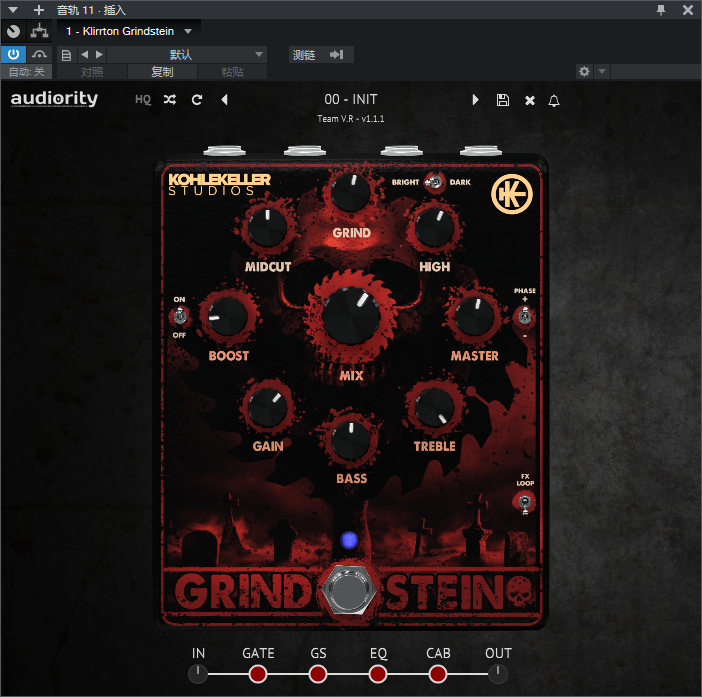
Task: Adjust the large MIX knob
Action: coord(351,316)
